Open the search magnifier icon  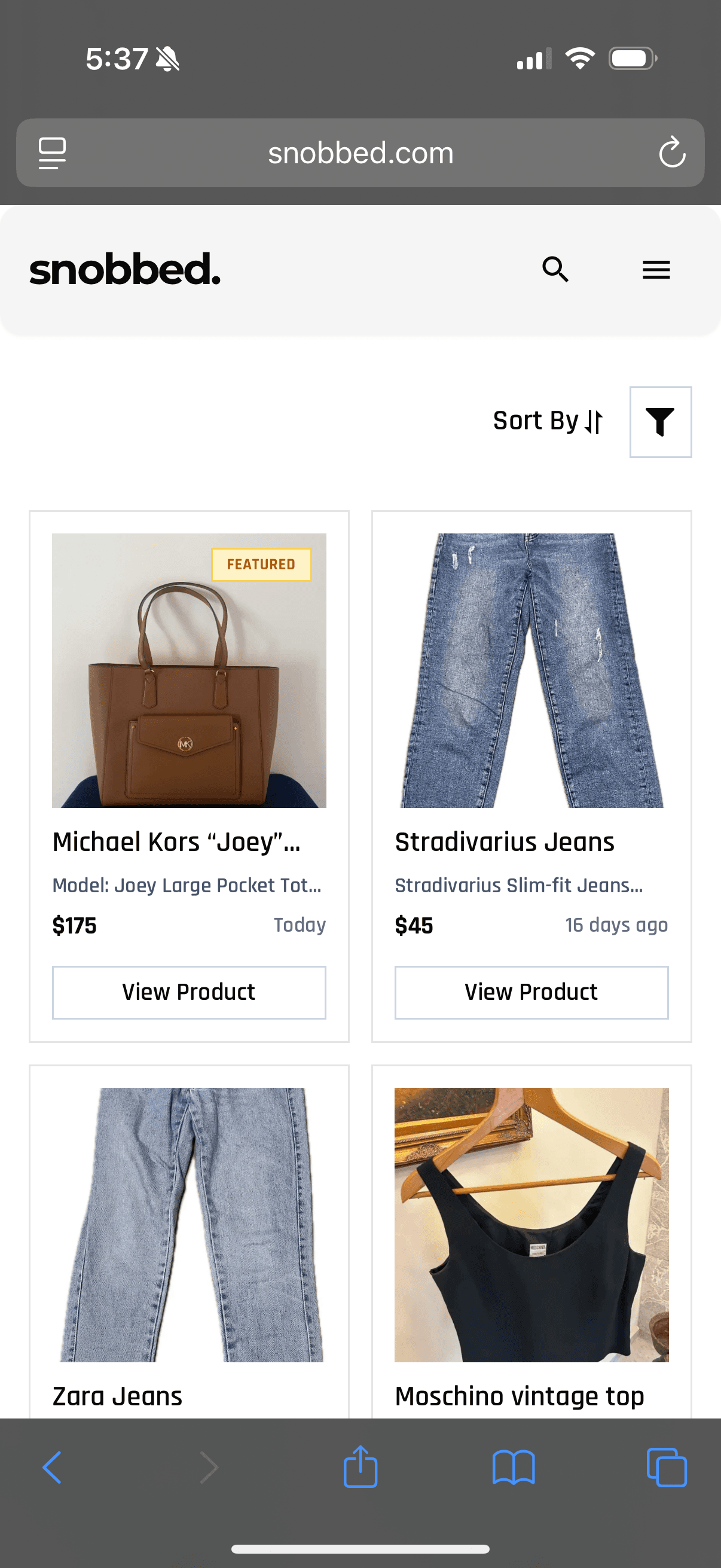(x=555, y=269)
